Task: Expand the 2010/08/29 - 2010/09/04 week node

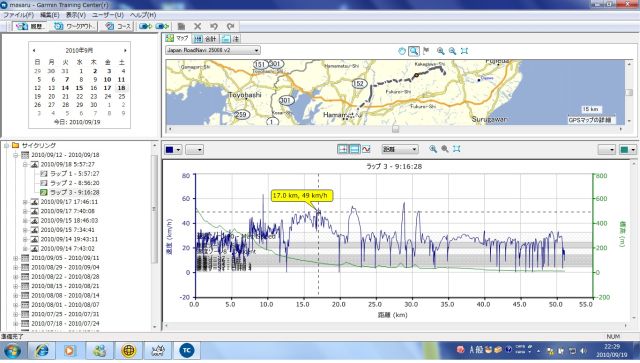Action: click(16, 267)
